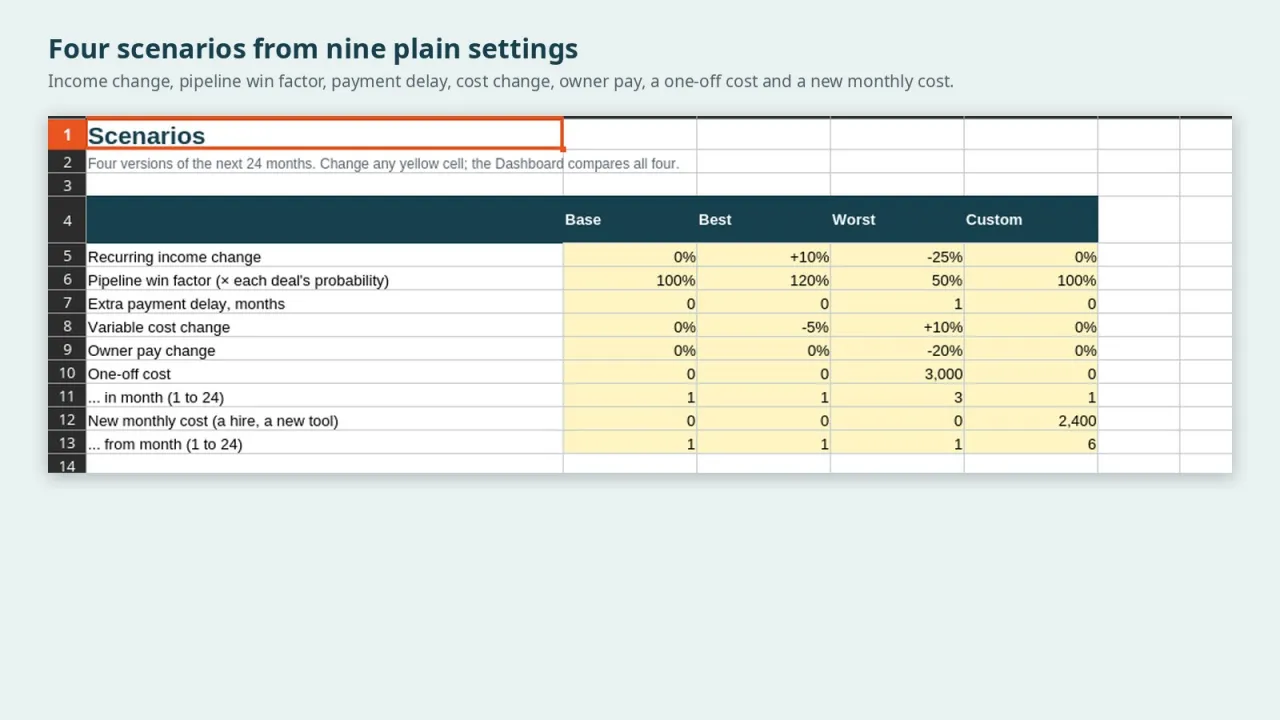The height and width of the screenshot is (720, 1280).
Task: Click Base recurring income change "0%"
Action: coord(630,257)
